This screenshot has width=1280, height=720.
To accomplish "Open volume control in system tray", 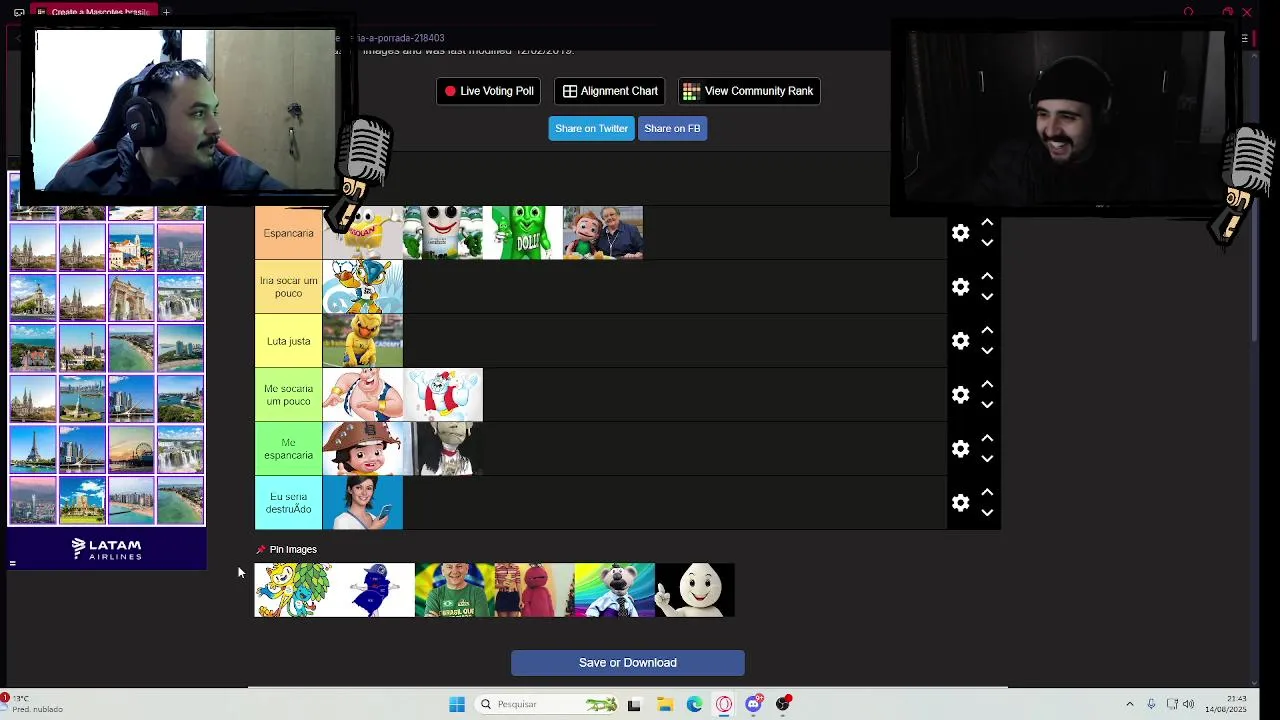I will (x=1188, y=704).
